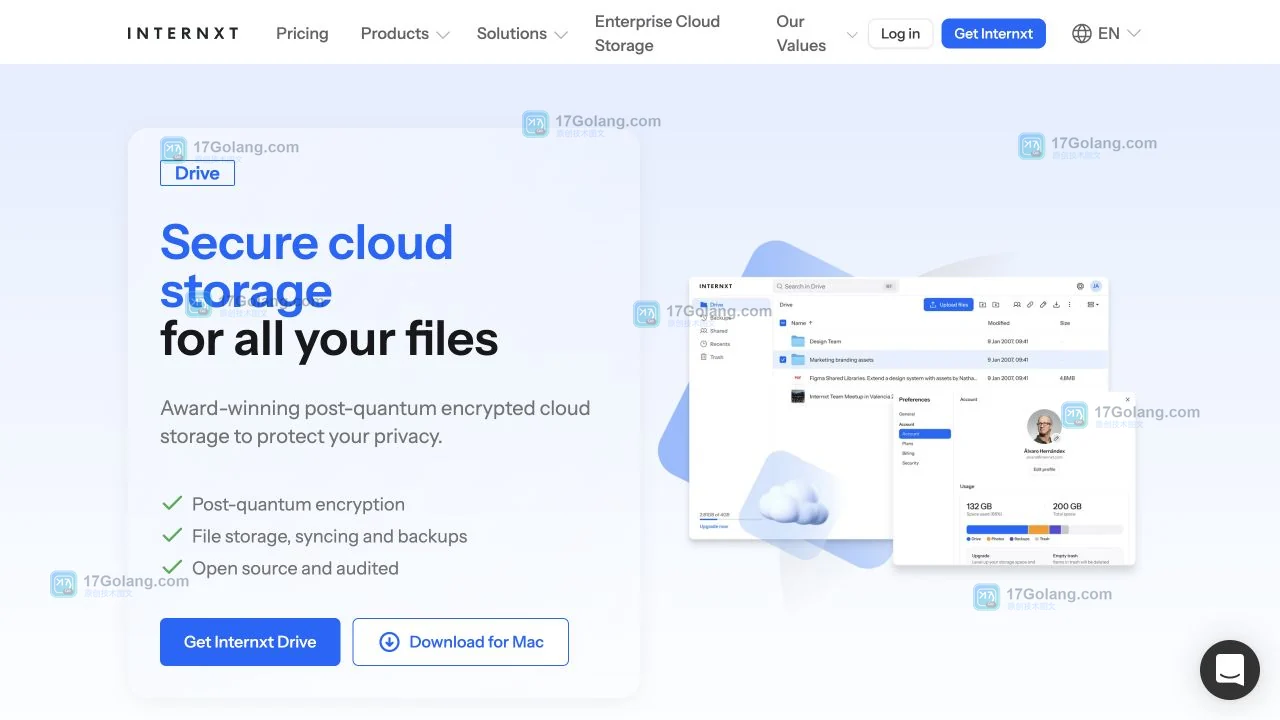Select Drive in the preview sidebar
1280x720 pixels.
(x=730, y=305)
